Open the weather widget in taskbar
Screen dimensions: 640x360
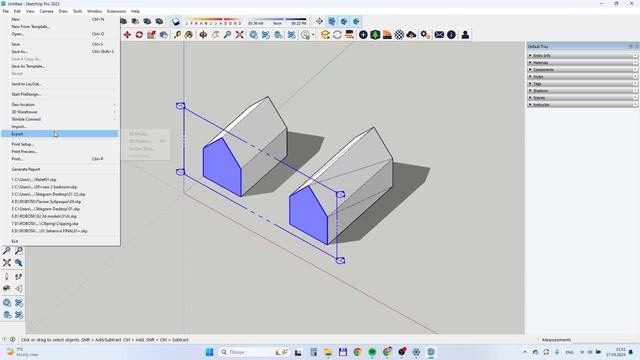click(x=22, y=352)
